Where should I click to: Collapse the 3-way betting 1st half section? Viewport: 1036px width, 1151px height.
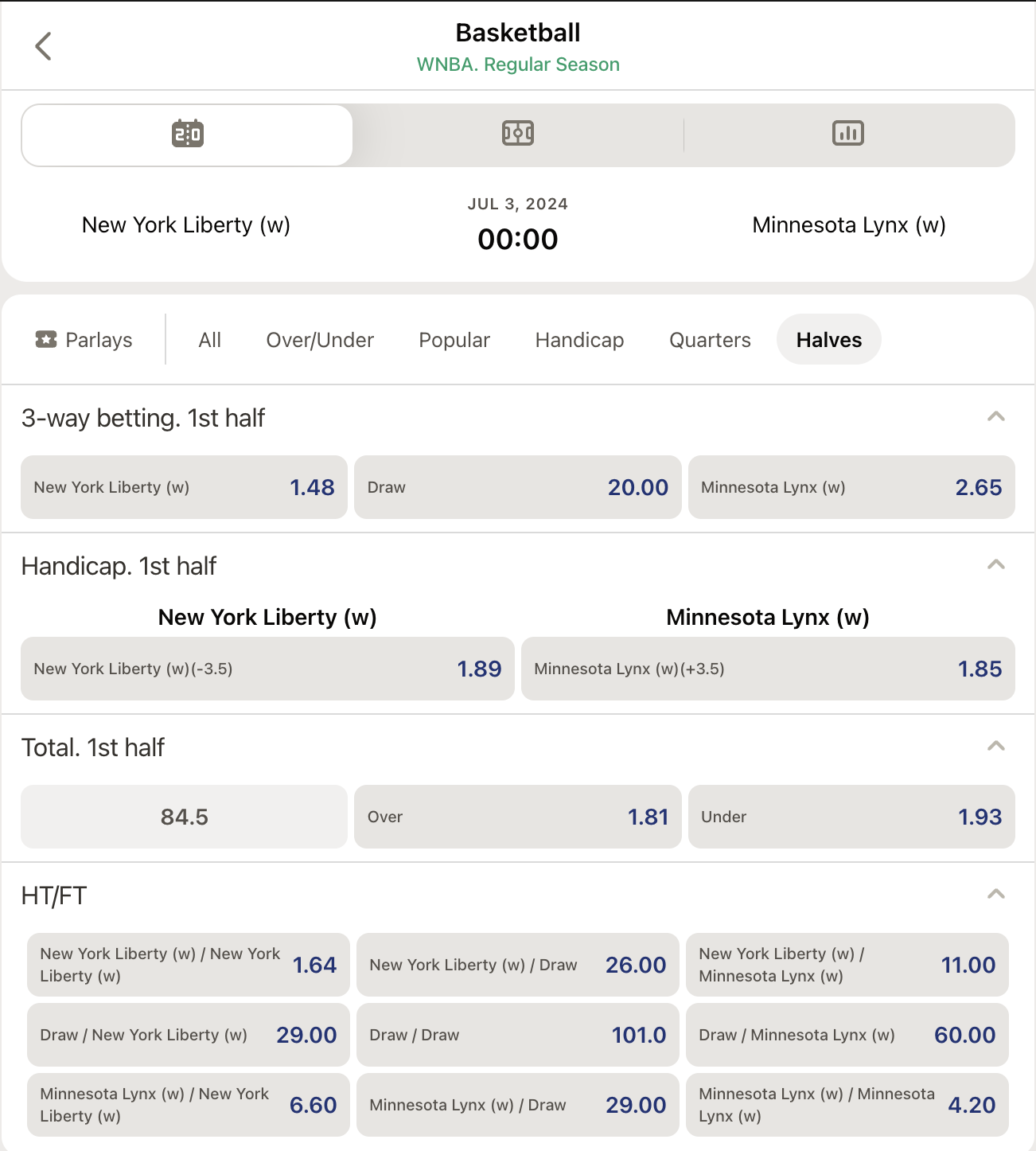[996, 416]
